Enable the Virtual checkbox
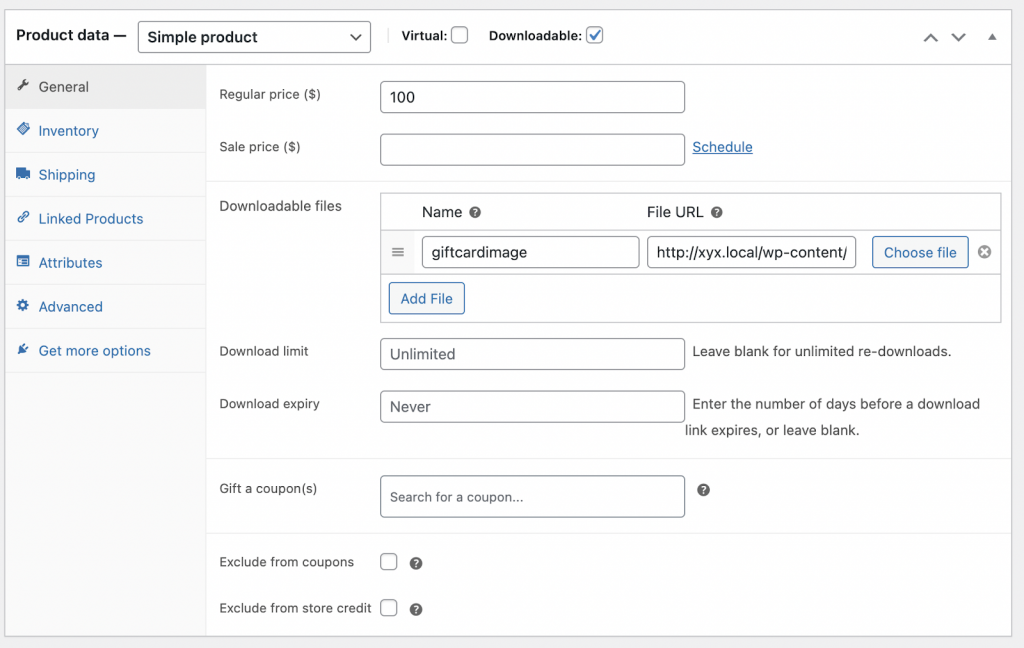This screenshot has height=648, width=1024. pos(460,35)
